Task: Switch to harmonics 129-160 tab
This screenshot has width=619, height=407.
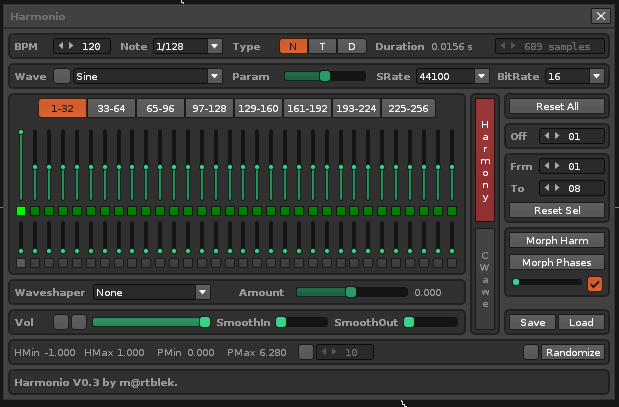Action: coord(258,108)
